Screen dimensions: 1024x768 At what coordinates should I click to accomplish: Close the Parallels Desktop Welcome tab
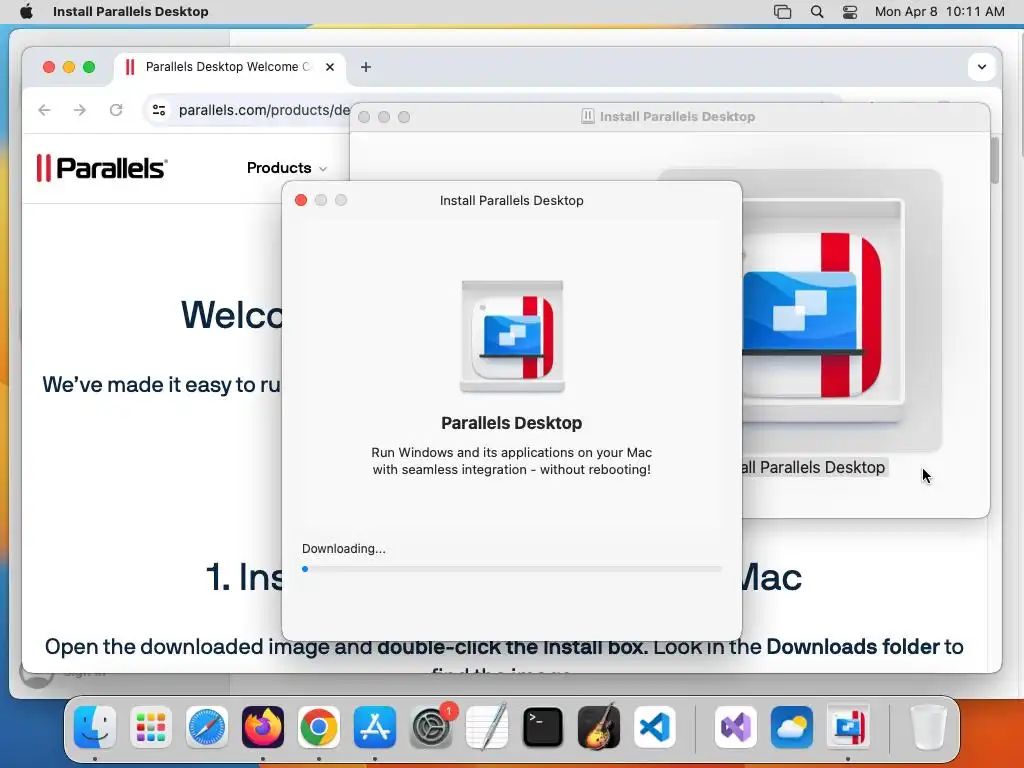click(330, 67)
